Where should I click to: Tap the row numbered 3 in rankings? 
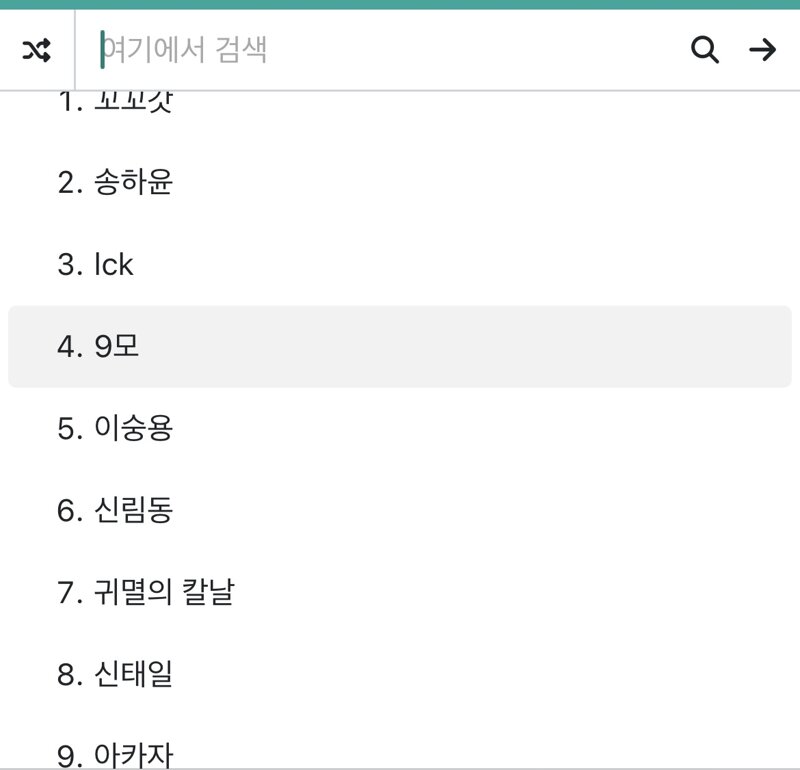click(x=399, y=264)
